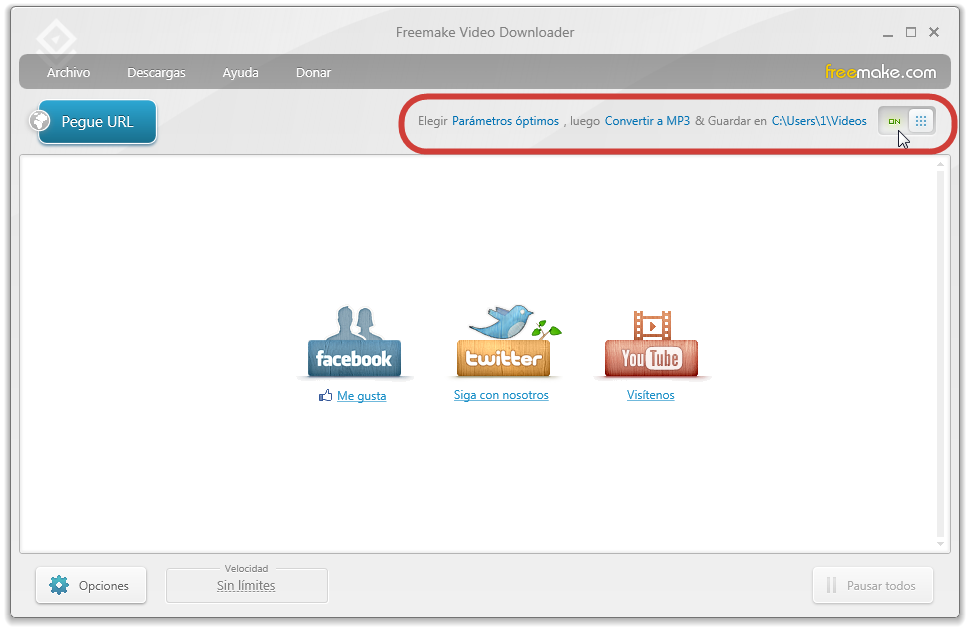Click the thumbs-up like icon
The image size is (970, 630).
325,395
